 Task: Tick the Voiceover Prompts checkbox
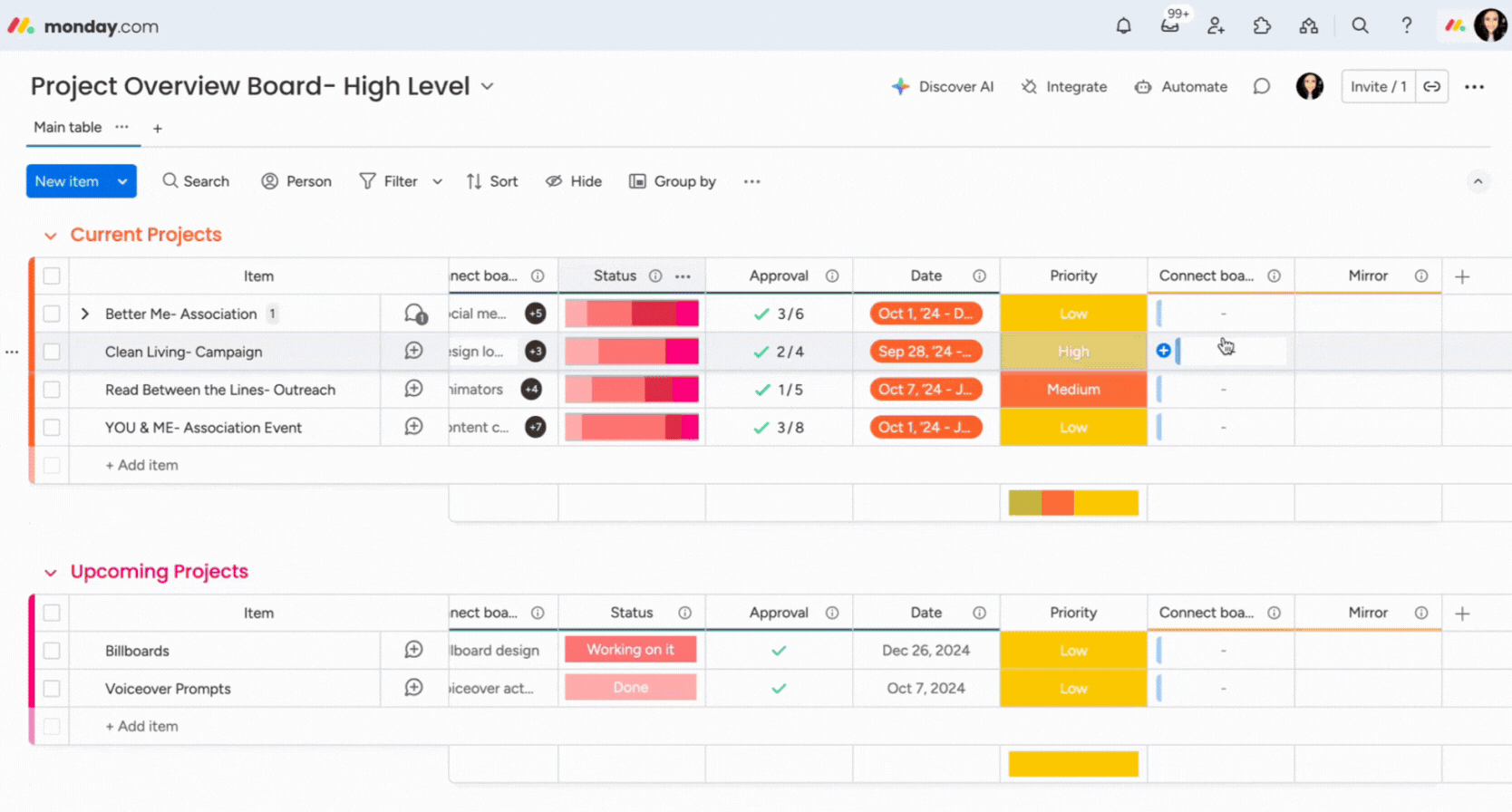(x=52, y=689)
